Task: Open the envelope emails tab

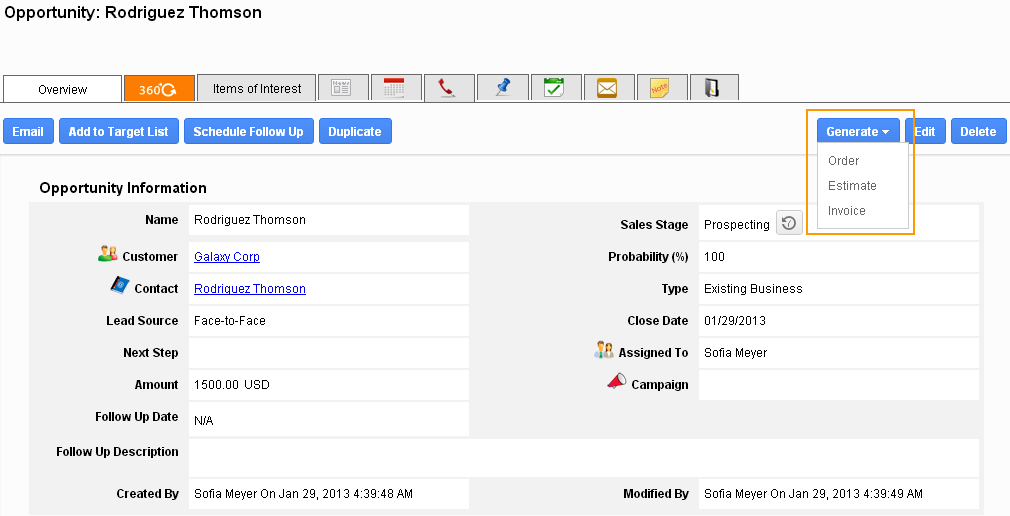Action: point(607,88)
